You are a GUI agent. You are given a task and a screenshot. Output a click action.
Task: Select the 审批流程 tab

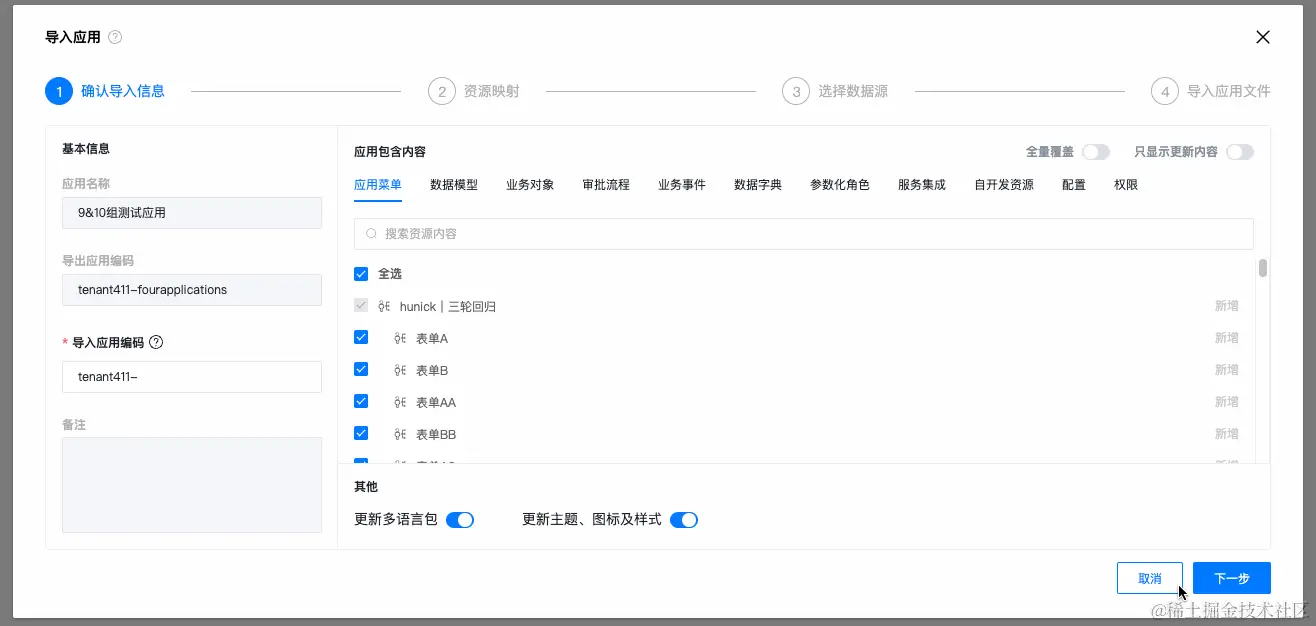[605, 184]
